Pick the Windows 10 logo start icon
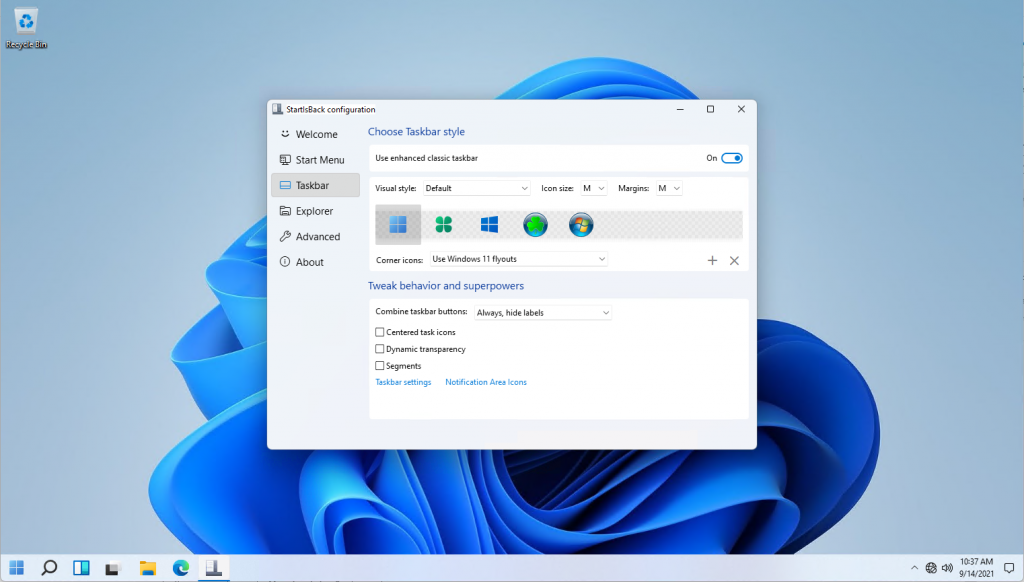 [x=489, y=225]
